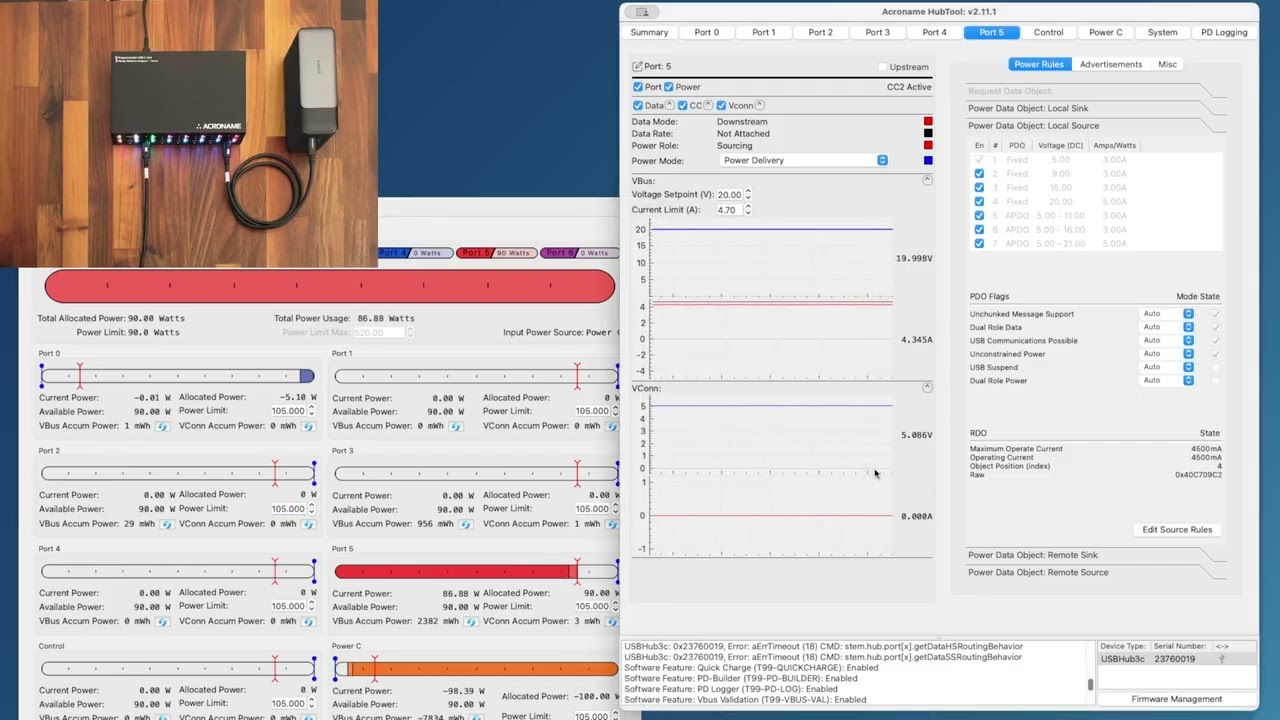The height and width of the screenshot is (720, 1280).
Task: Open USB Communications Possible mode dropdown
Action: click(x=1168, y=340)
